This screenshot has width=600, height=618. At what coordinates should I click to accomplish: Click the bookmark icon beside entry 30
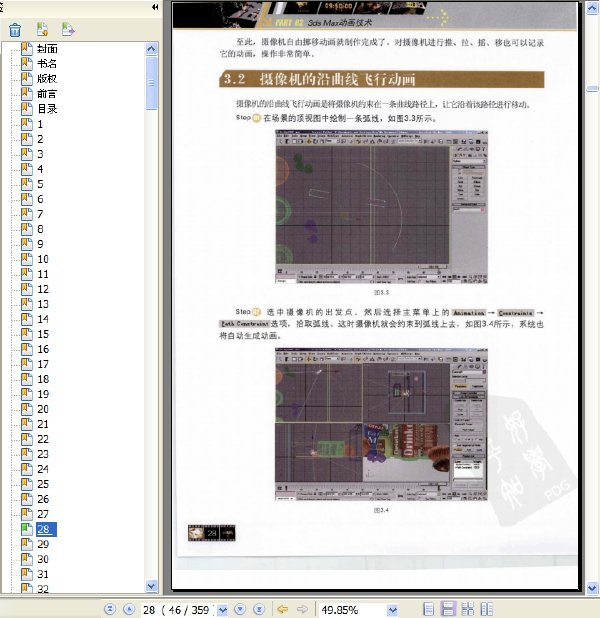tap(27, 558)
